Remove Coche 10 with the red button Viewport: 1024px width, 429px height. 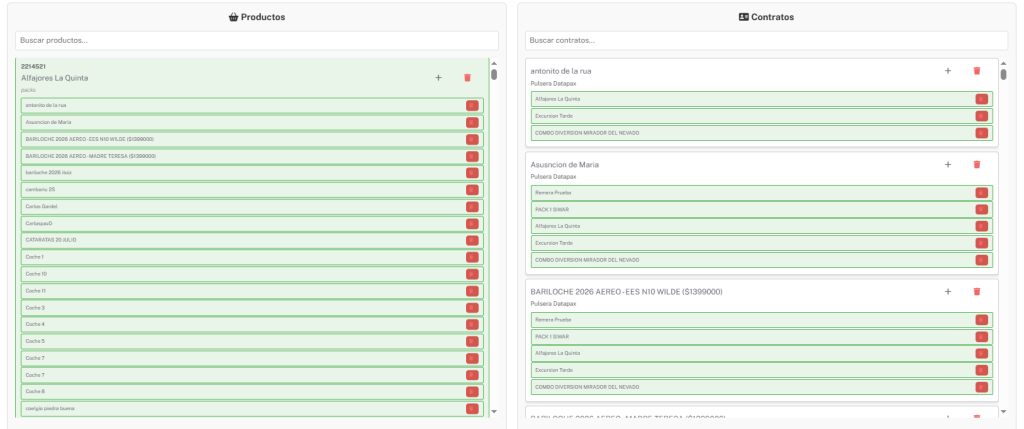click(x=472, y=274)
